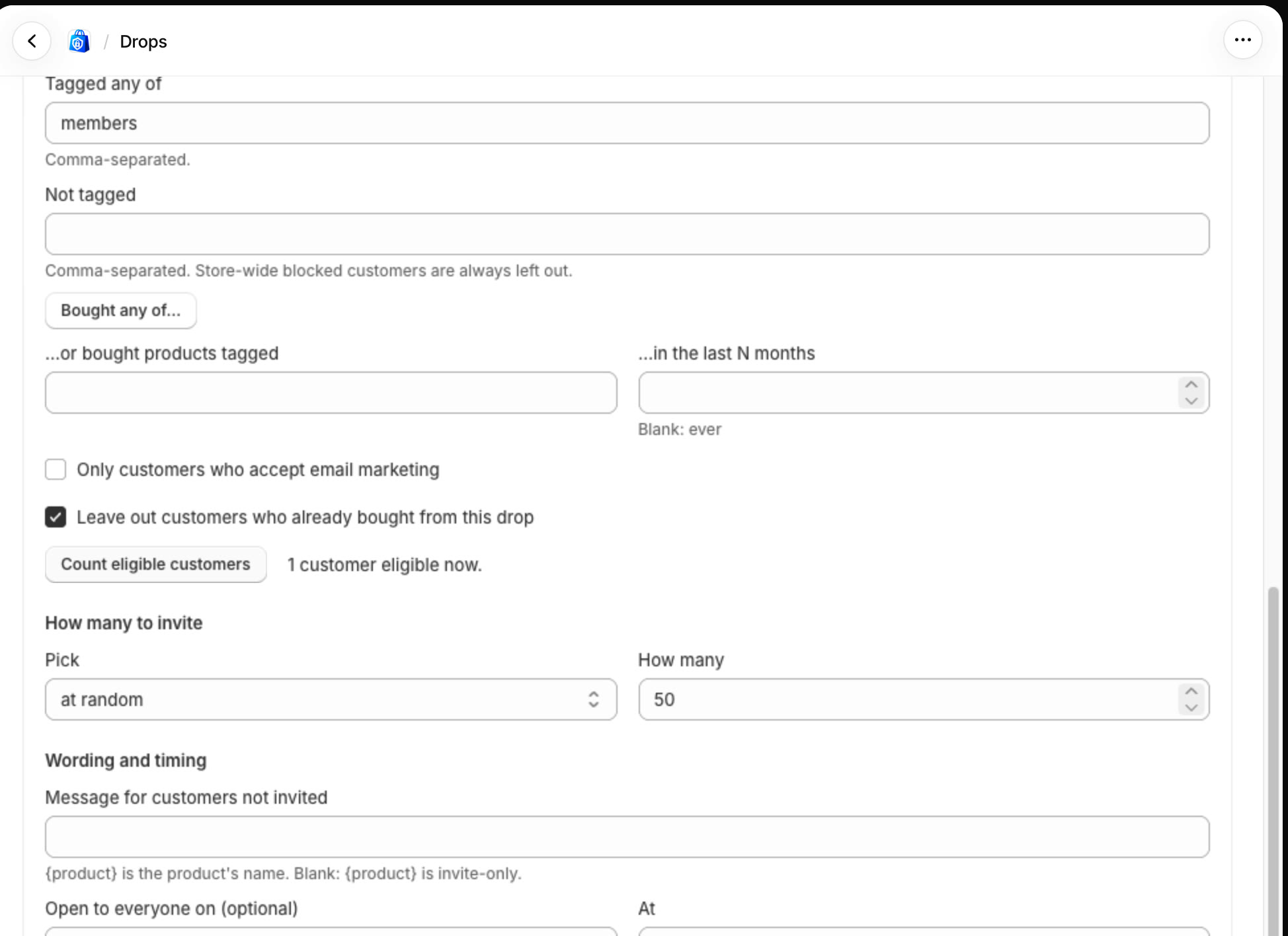Enable only customers who accept email marketing

click(56, 469)
